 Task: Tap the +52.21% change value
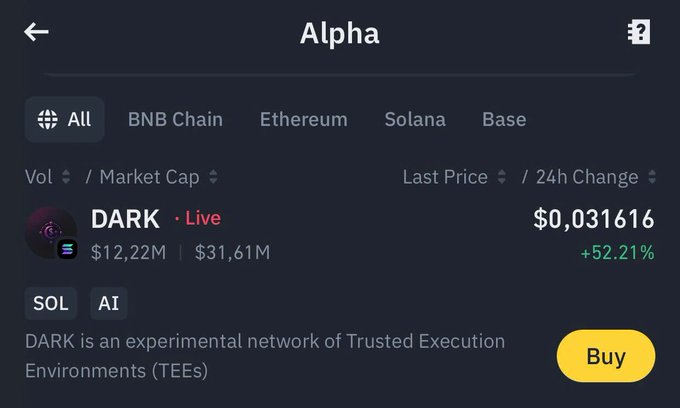tap(617, 253)
